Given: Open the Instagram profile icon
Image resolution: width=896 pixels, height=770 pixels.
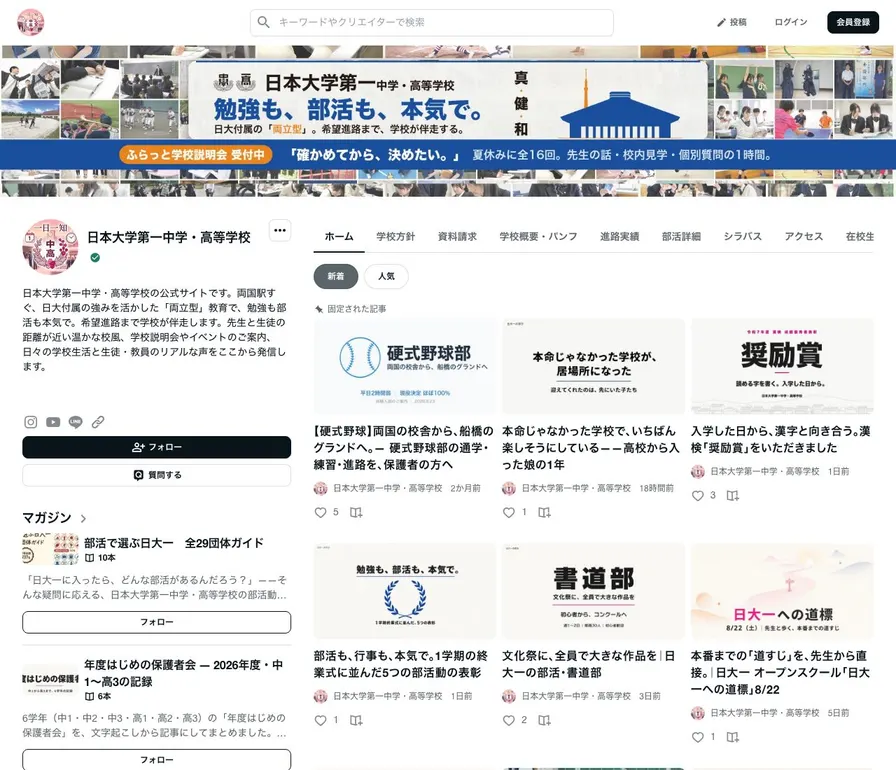Looking at the screenshot, I should point(31,422).
